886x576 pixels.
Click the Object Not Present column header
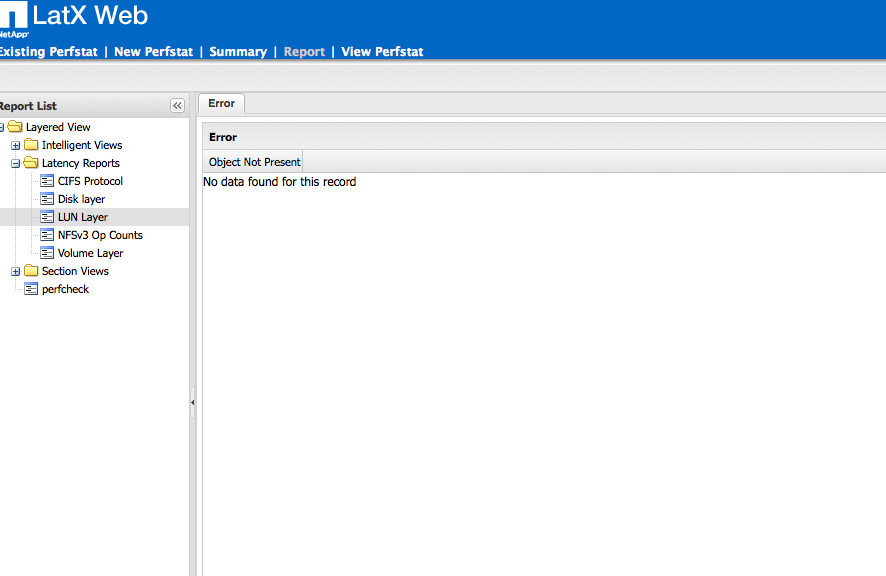click(253, 162)
